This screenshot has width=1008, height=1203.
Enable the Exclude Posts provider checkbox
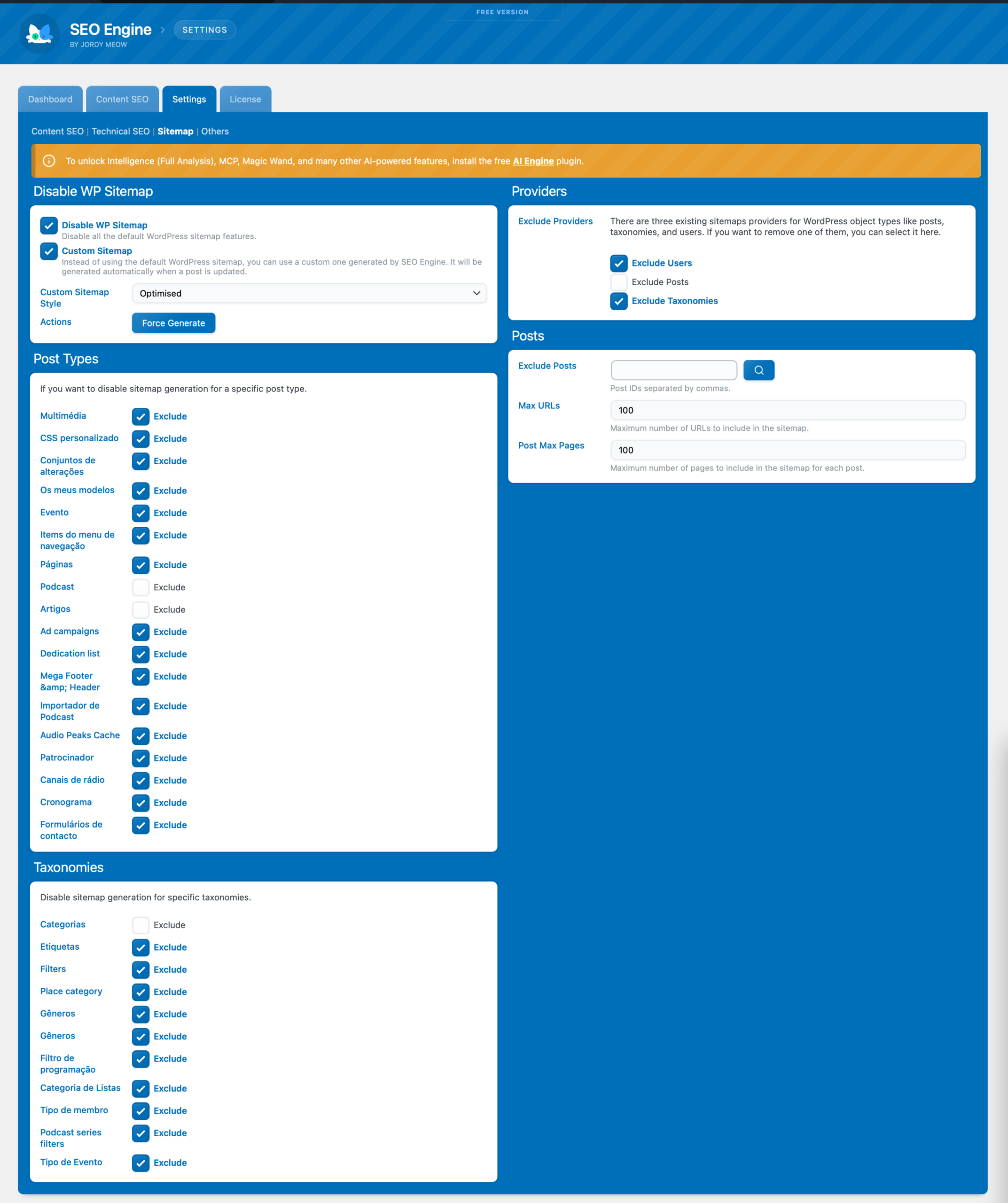(x=618, y=282)
